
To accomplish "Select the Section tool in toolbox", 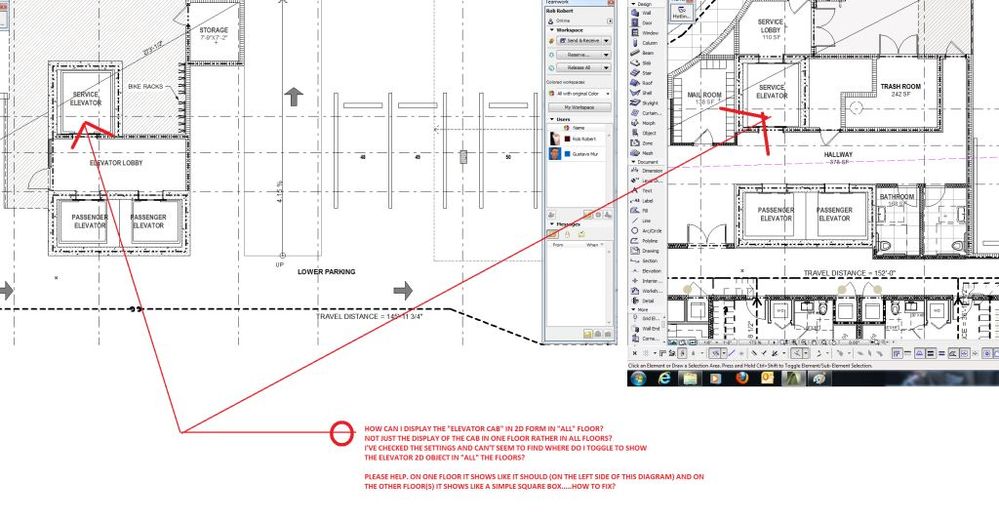I will tap(642, 260).
